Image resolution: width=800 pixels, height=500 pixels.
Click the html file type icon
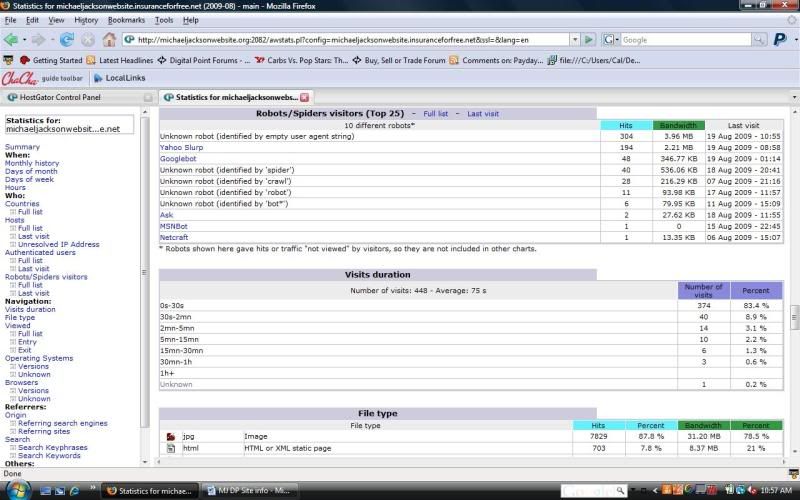tap(171, 448)
